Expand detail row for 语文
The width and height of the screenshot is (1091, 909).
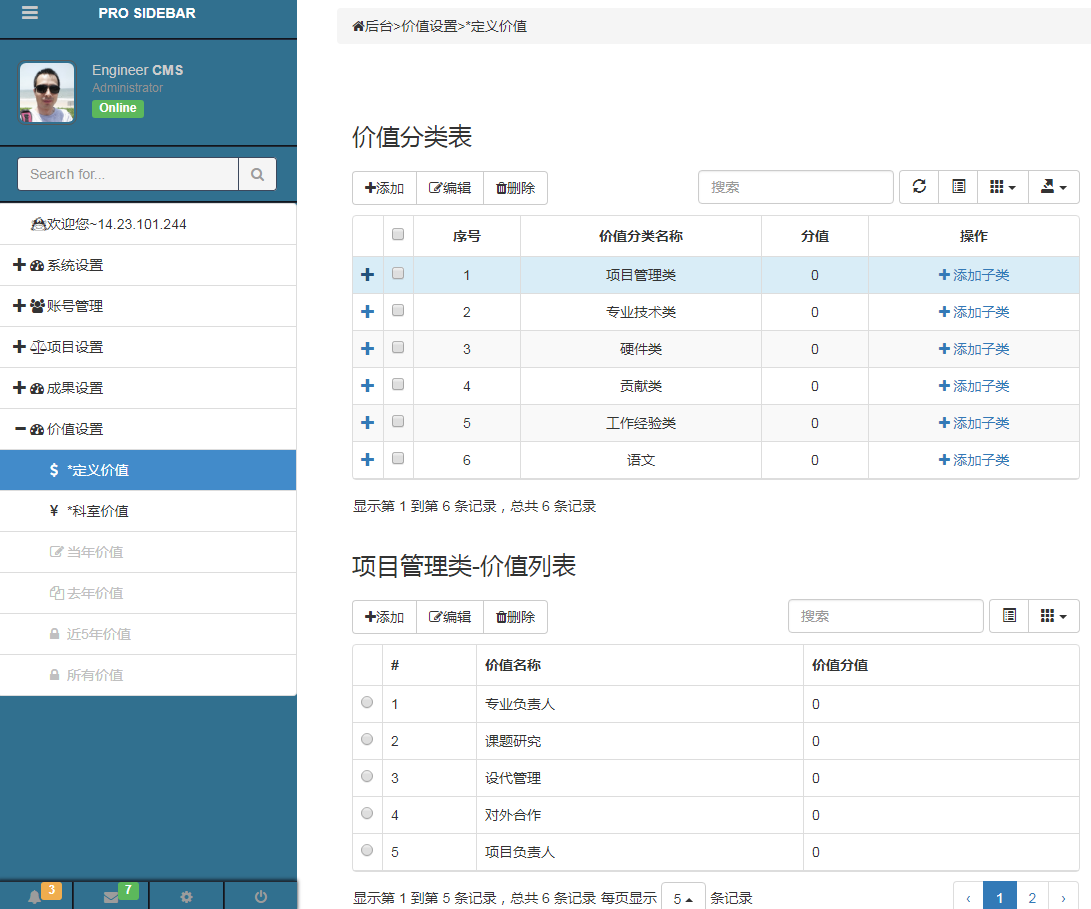368,459
